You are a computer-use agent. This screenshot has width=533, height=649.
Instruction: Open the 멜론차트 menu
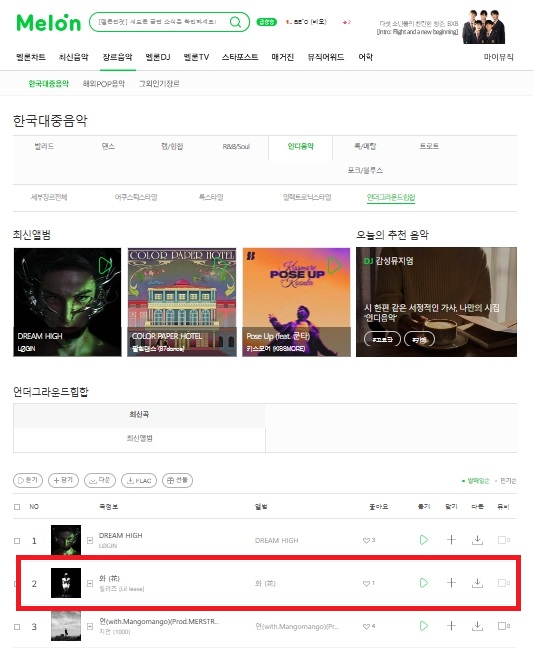point(31,57)
